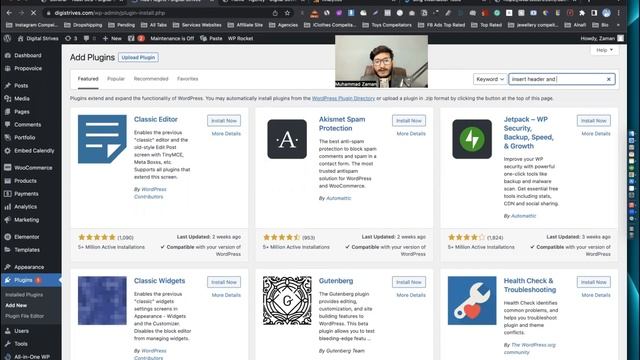The height and width of the screenshot is (360, 640).
Task: Go to Posts in the sidebar
Action: click(x=21, y=85)
